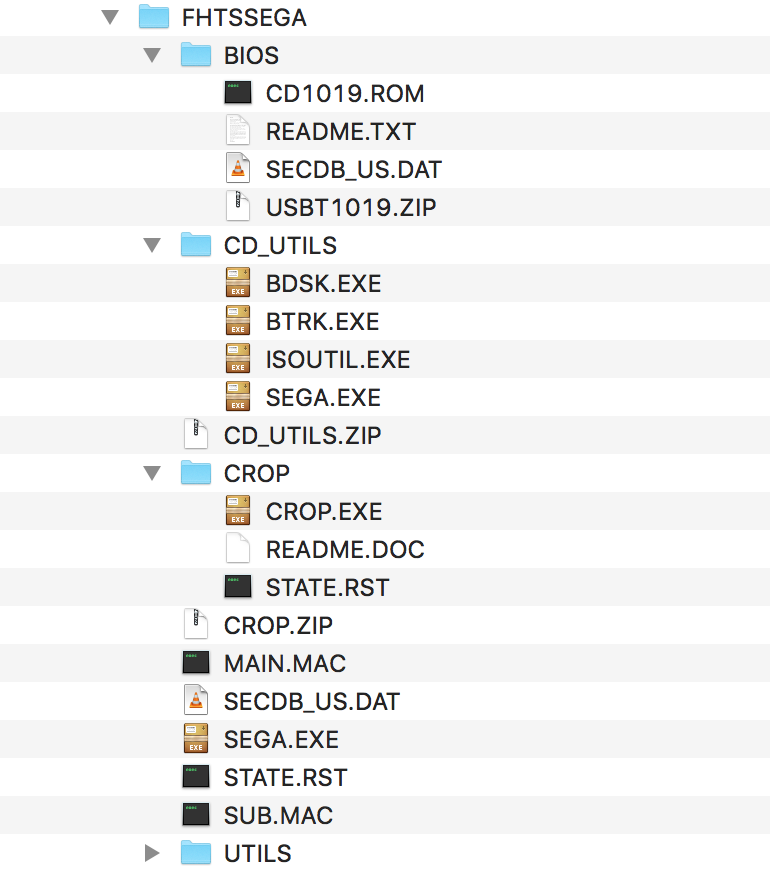
Task: Click the BIOS folder icon
Action: click(196, 55)
